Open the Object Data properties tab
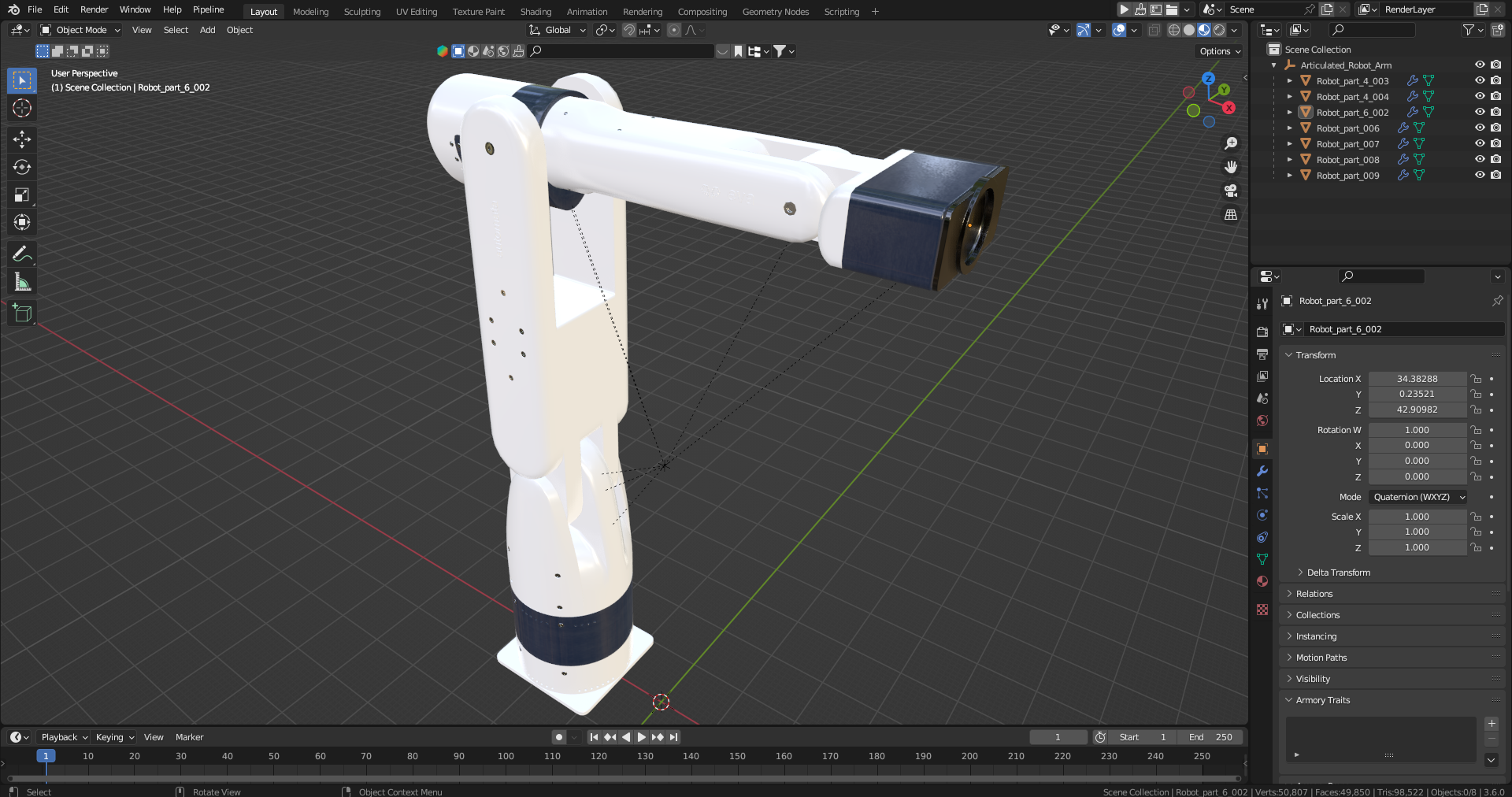The width and height of the screenshot is (1512, 797). click(x=1262, y=558)
